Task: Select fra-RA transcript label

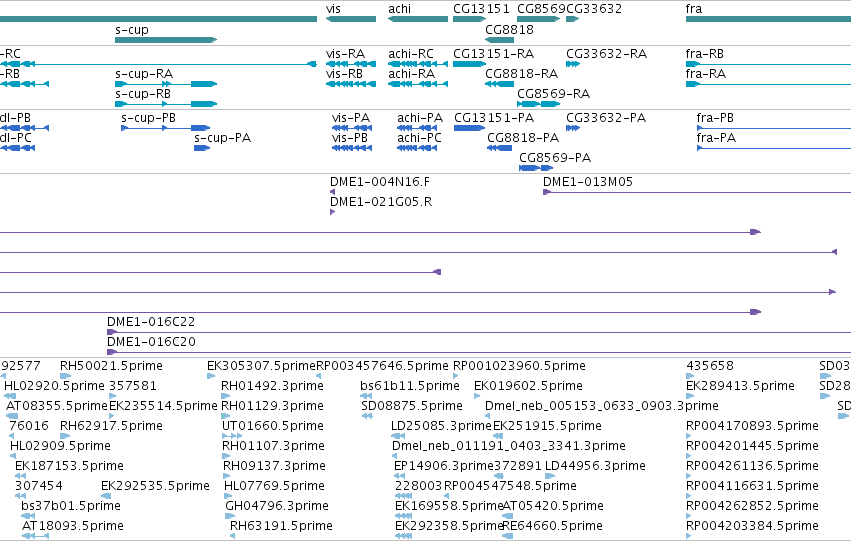Action: [x=706, y=74]
